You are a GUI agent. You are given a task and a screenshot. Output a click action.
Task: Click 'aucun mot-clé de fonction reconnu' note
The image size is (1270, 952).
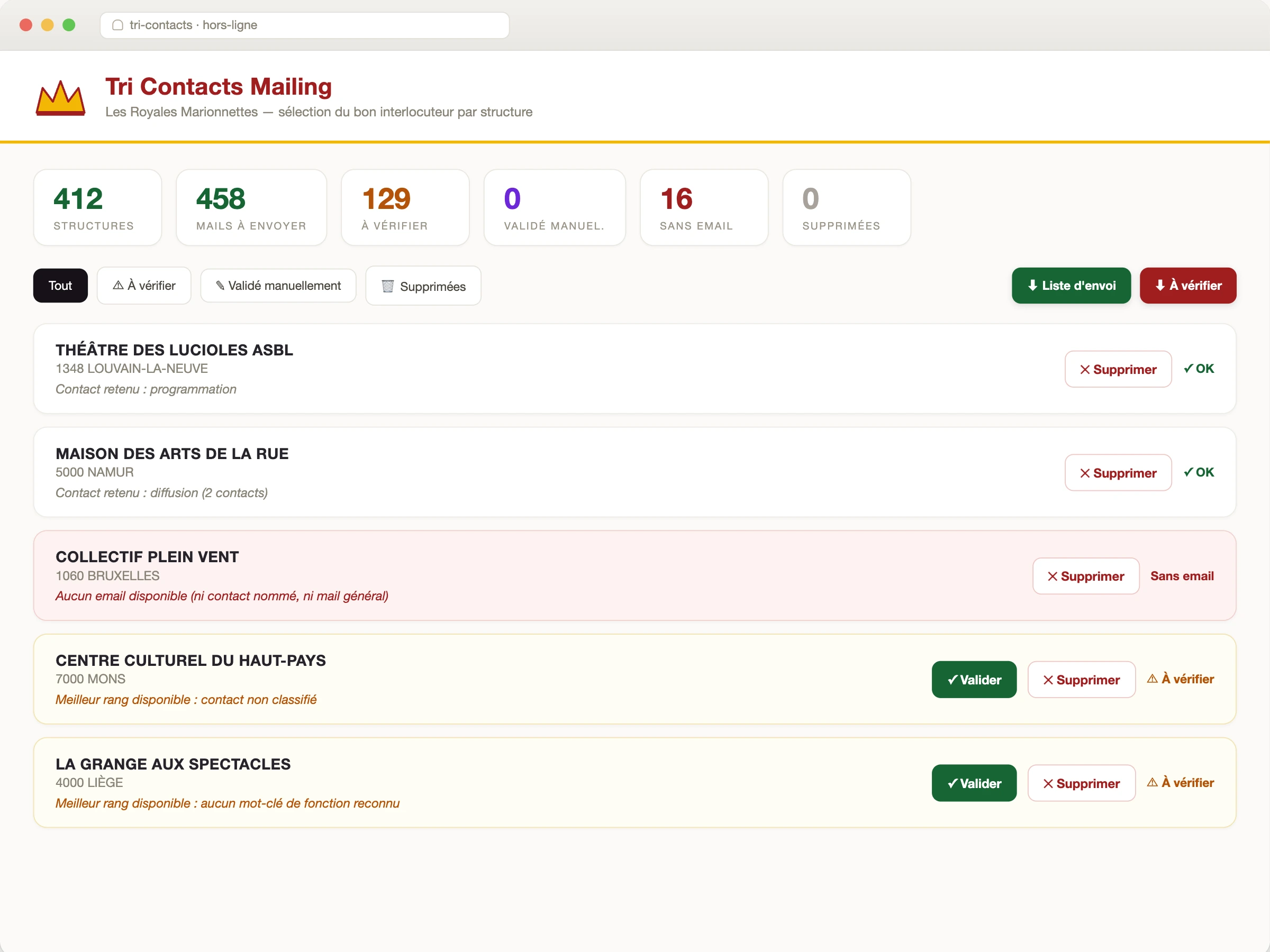(x=300, y=803)
